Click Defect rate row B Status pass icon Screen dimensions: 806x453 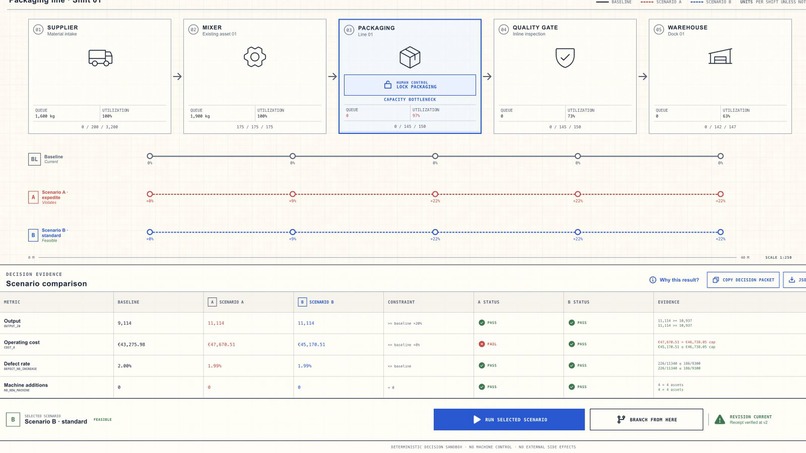click(x=572, y=366)
